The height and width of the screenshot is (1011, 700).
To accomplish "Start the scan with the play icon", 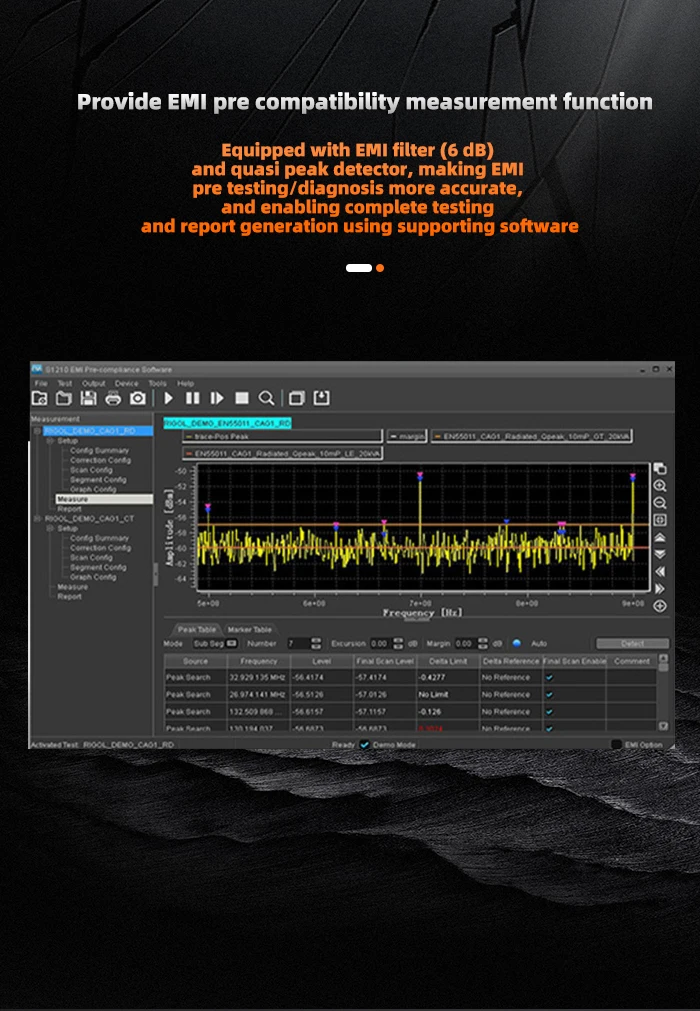I will click(168, 398).
